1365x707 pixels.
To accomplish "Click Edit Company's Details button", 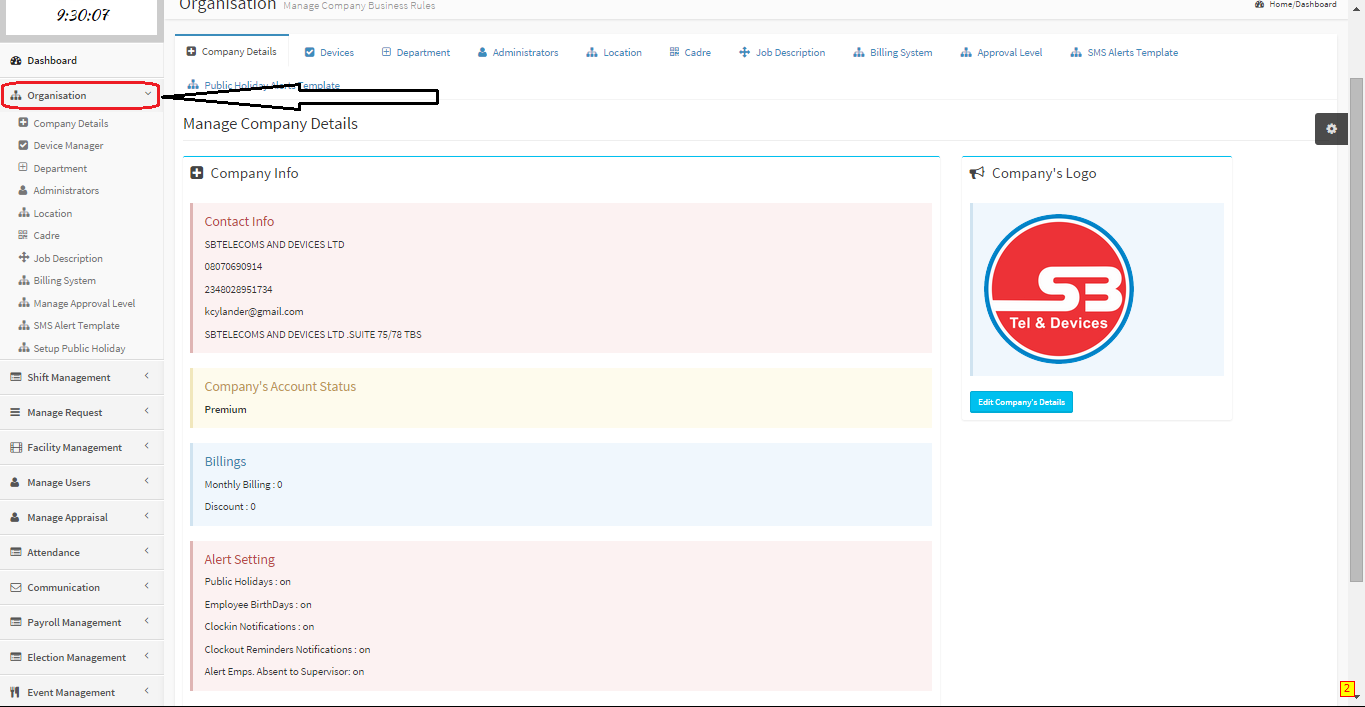I will [x=1021, y=402].
